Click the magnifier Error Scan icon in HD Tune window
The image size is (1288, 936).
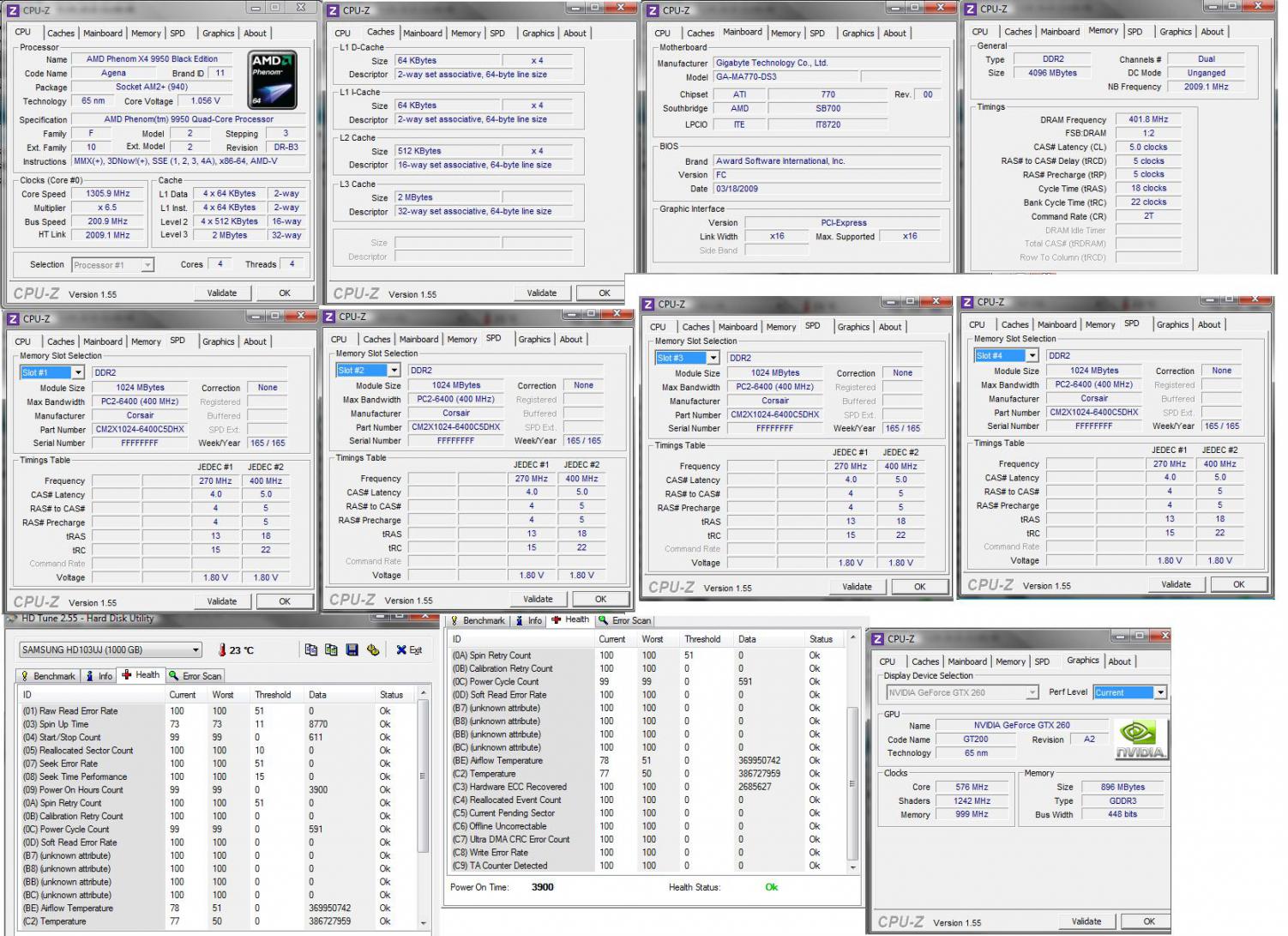174,676
